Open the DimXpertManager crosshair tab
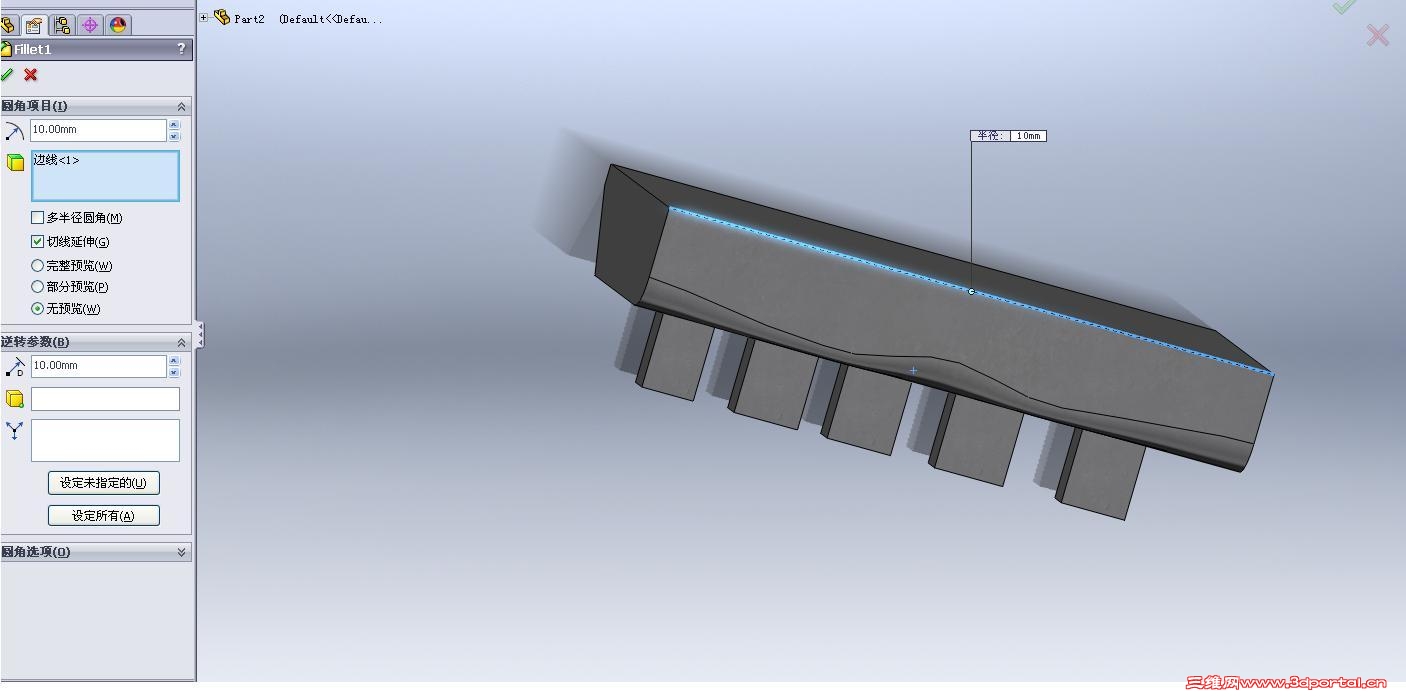The width and height of the screenshot is (1406, 696). [90, 25]
